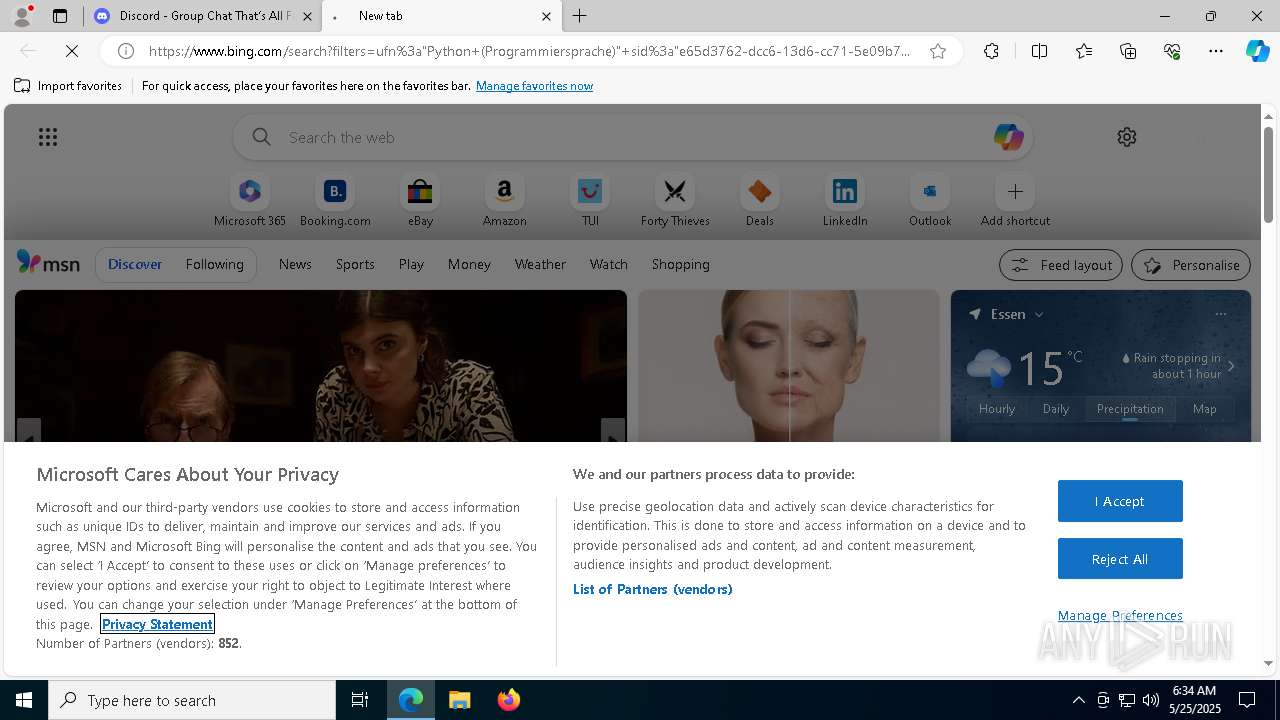This screenshot has height=720, width=1280.
Task: Focus the Search the web box
Action: [634, 137]
